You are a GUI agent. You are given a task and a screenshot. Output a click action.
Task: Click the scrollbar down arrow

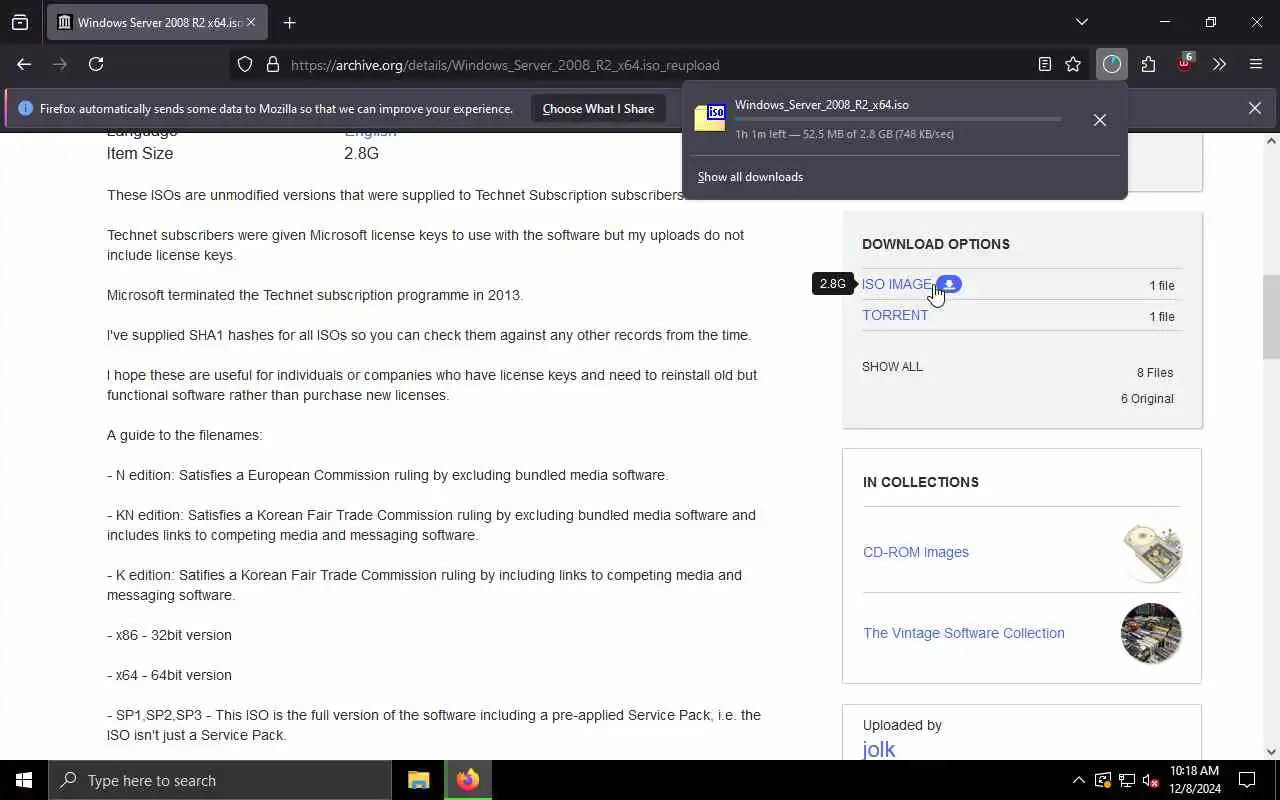1271,752
